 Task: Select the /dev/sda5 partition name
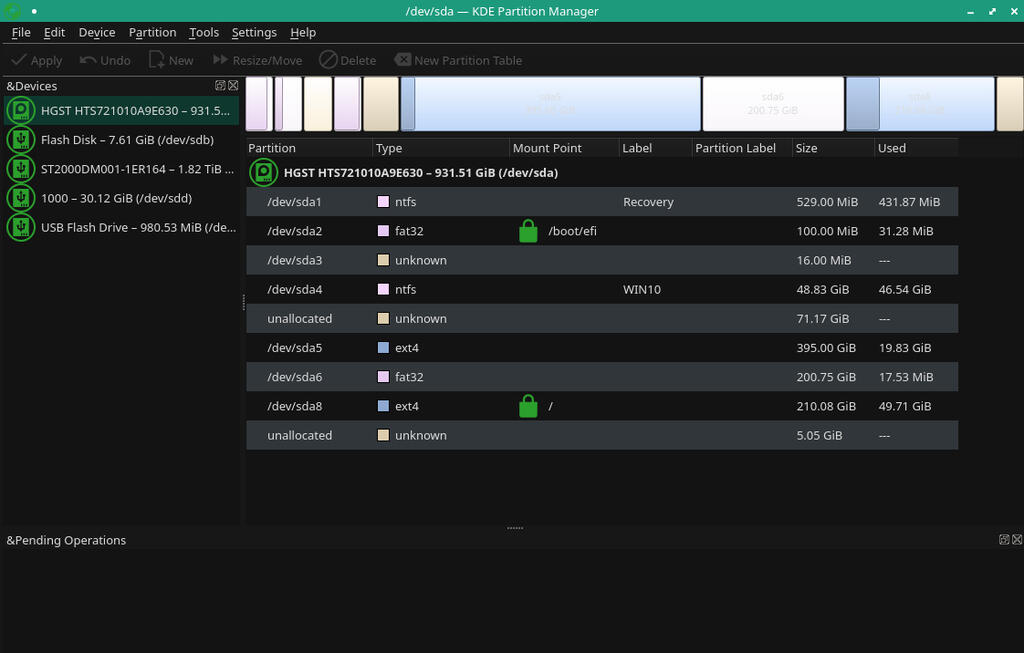295,347
